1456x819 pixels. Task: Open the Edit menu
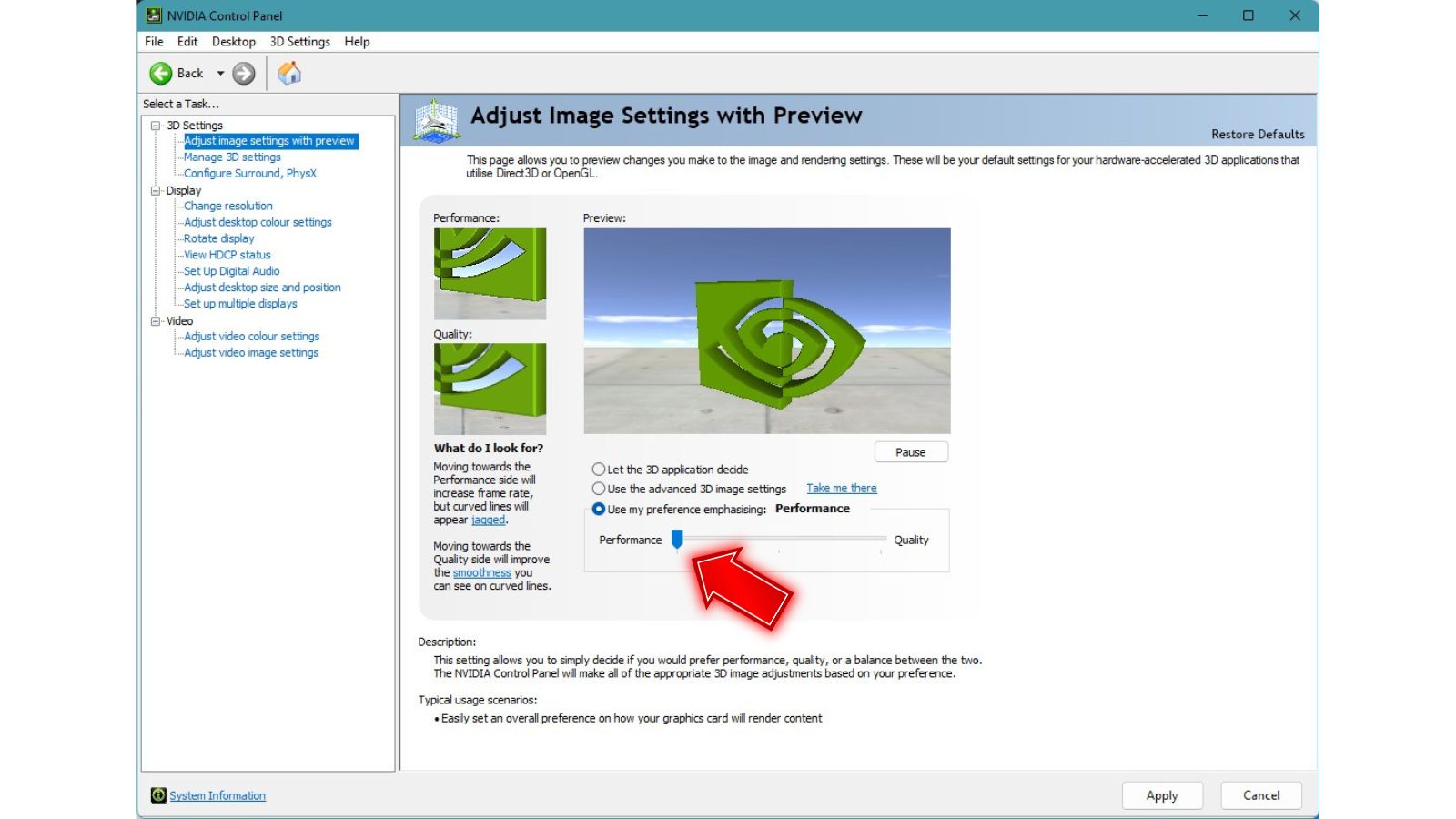(x=187, y=42)
